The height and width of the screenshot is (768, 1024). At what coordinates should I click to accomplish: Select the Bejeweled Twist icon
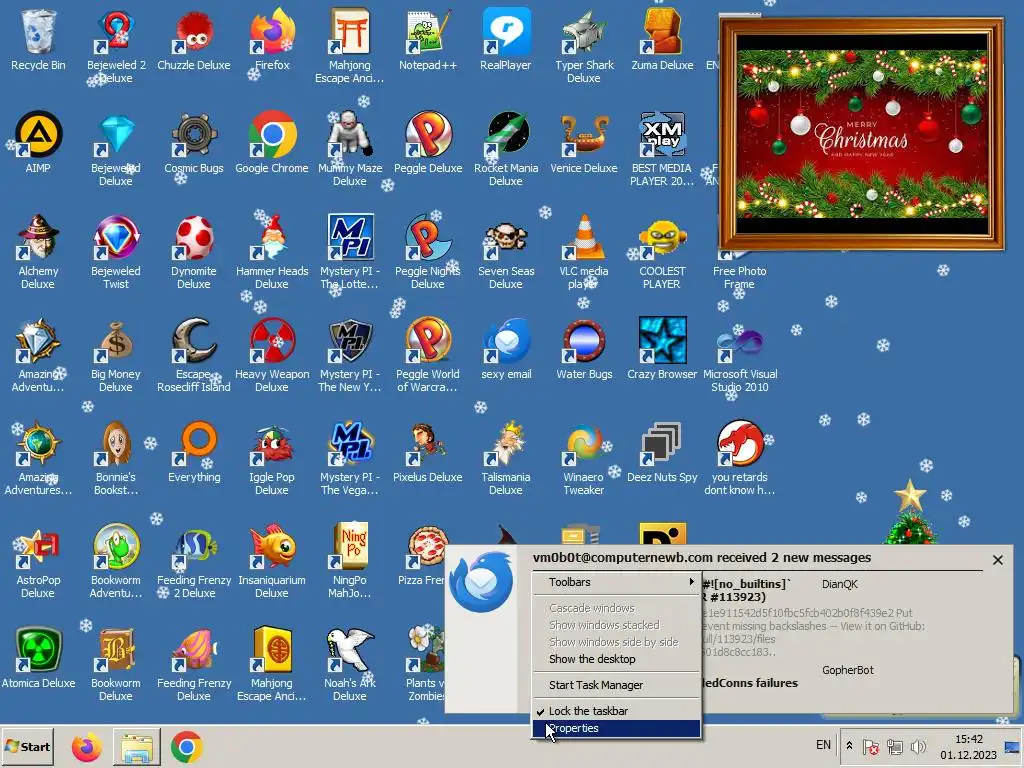116,253
